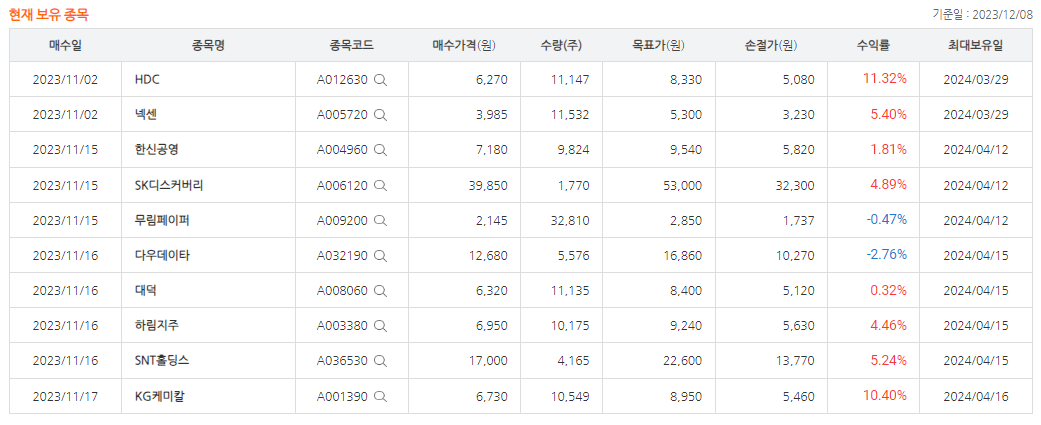Screen dimensions: 1041x425
Task: Select the 최대보유일 column header
Action: pos(975,45)
